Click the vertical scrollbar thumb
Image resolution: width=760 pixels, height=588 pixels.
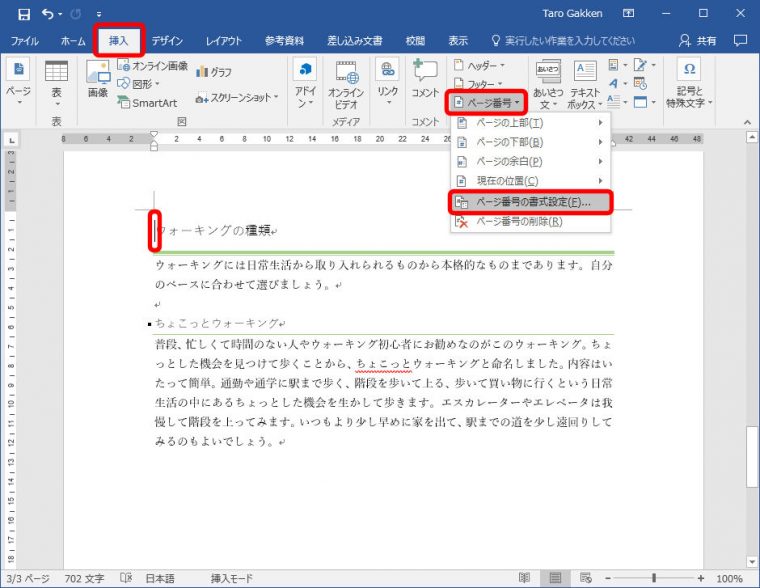752,456
